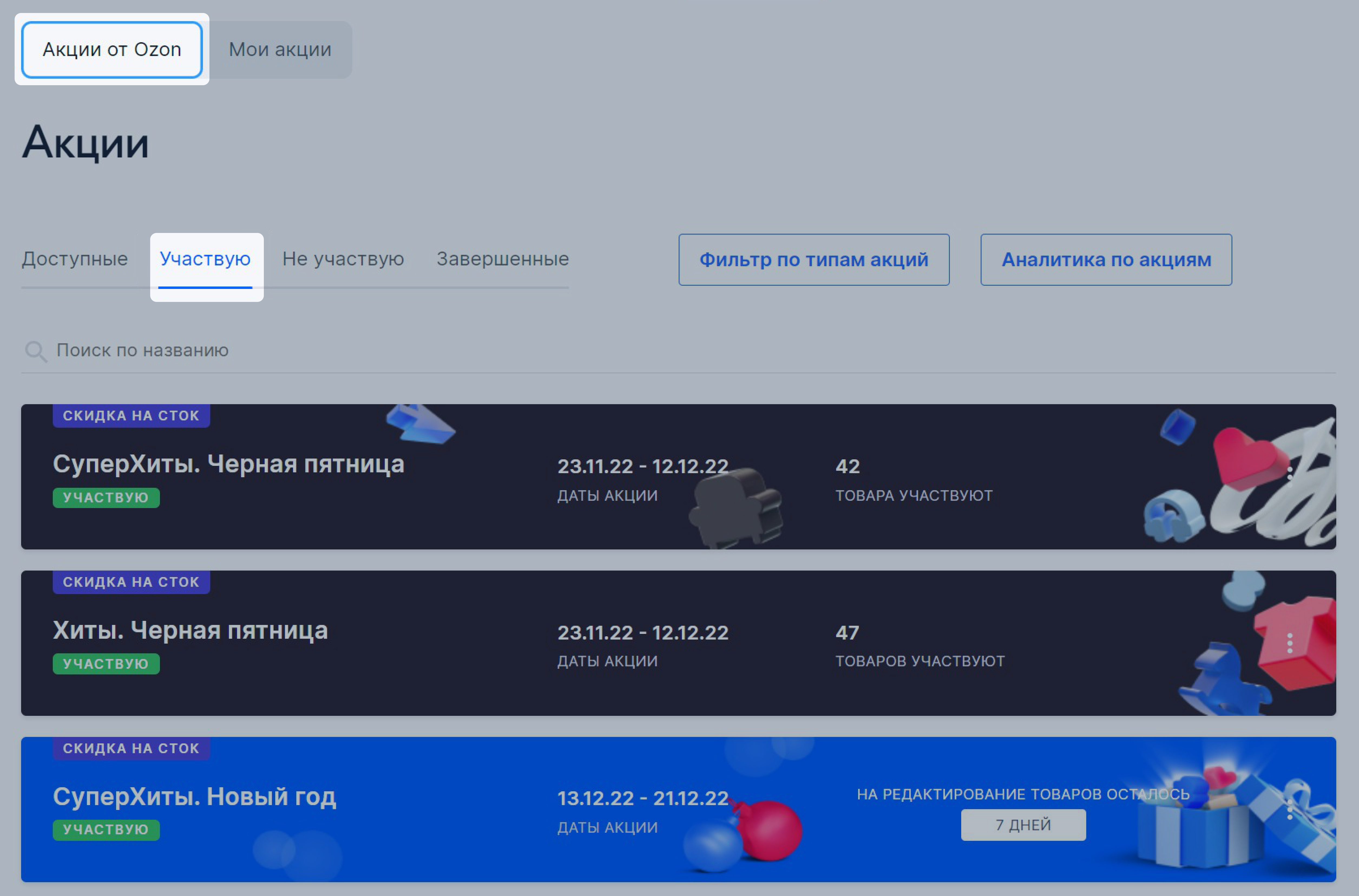Viewport: 1359px width, 896px height.
Task: Click dates 23.11.22 - 12.12.22 of Хиты. Черная пятница
Action: [x=643, y=633]
